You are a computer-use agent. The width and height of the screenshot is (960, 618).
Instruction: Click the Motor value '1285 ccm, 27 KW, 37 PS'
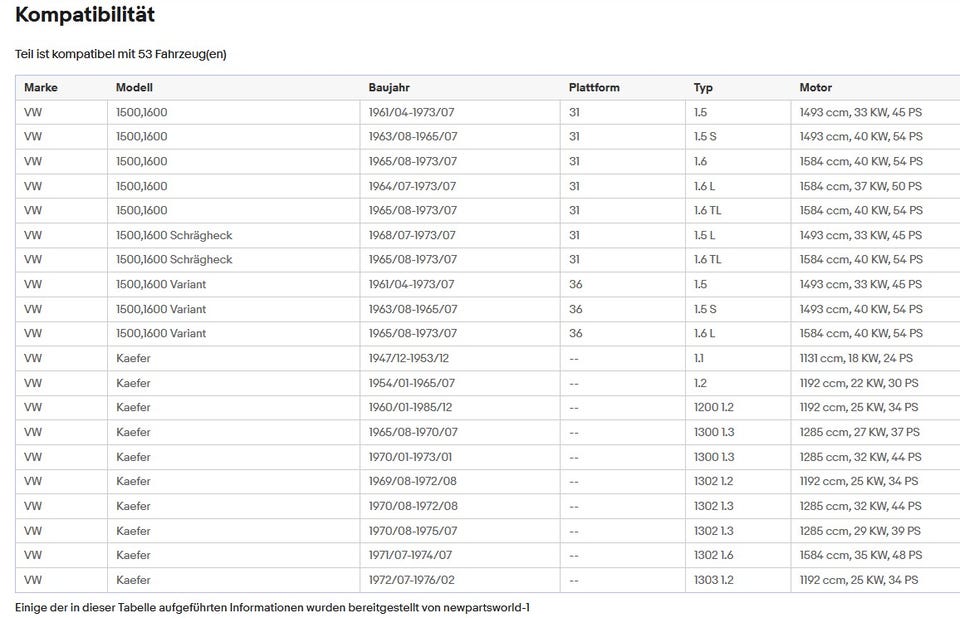860,432
